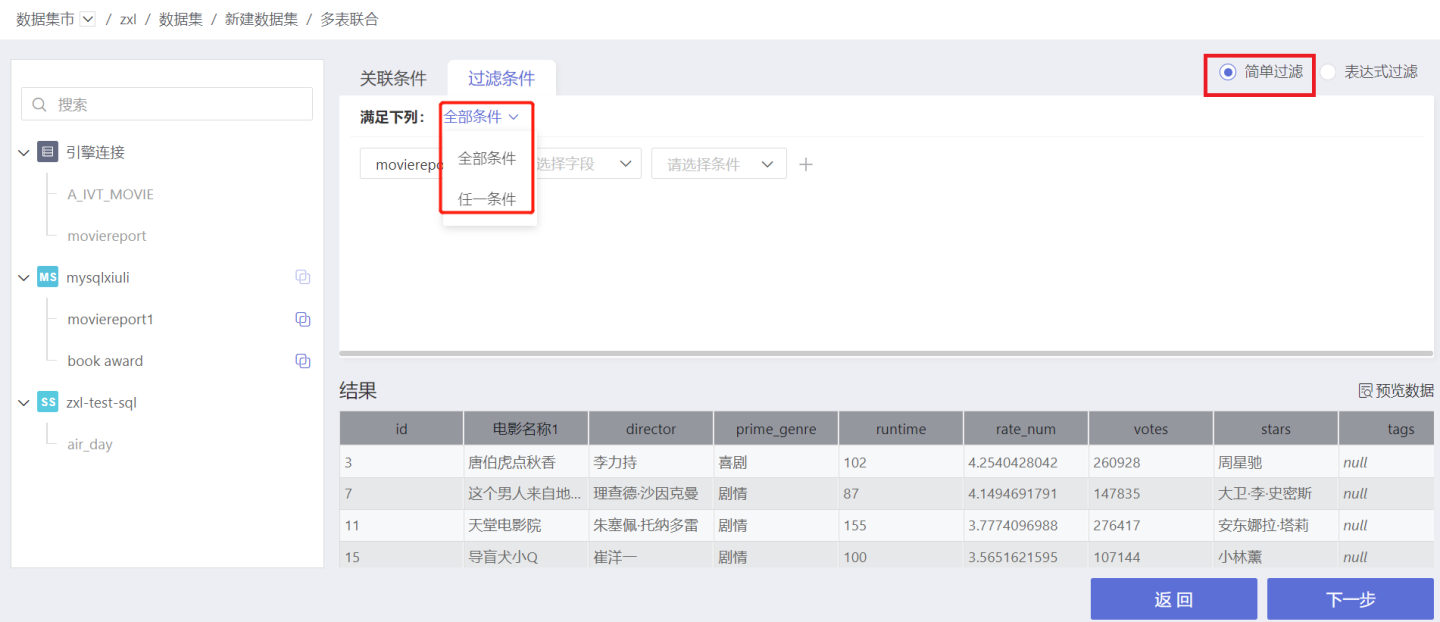Click the plus icon to add filter condition
The height and width of the screenshot is (622, 1440).
[x=806, y=164]
